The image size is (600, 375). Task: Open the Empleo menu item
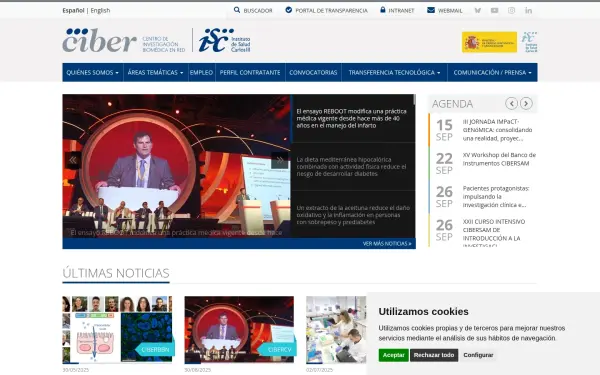(201, 72)
